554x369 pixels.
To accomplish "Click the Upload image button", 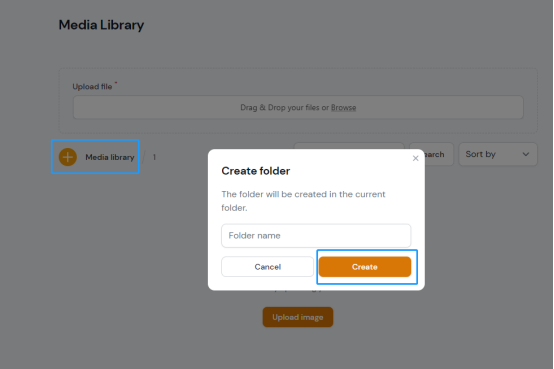I will [x=298, y=317].
